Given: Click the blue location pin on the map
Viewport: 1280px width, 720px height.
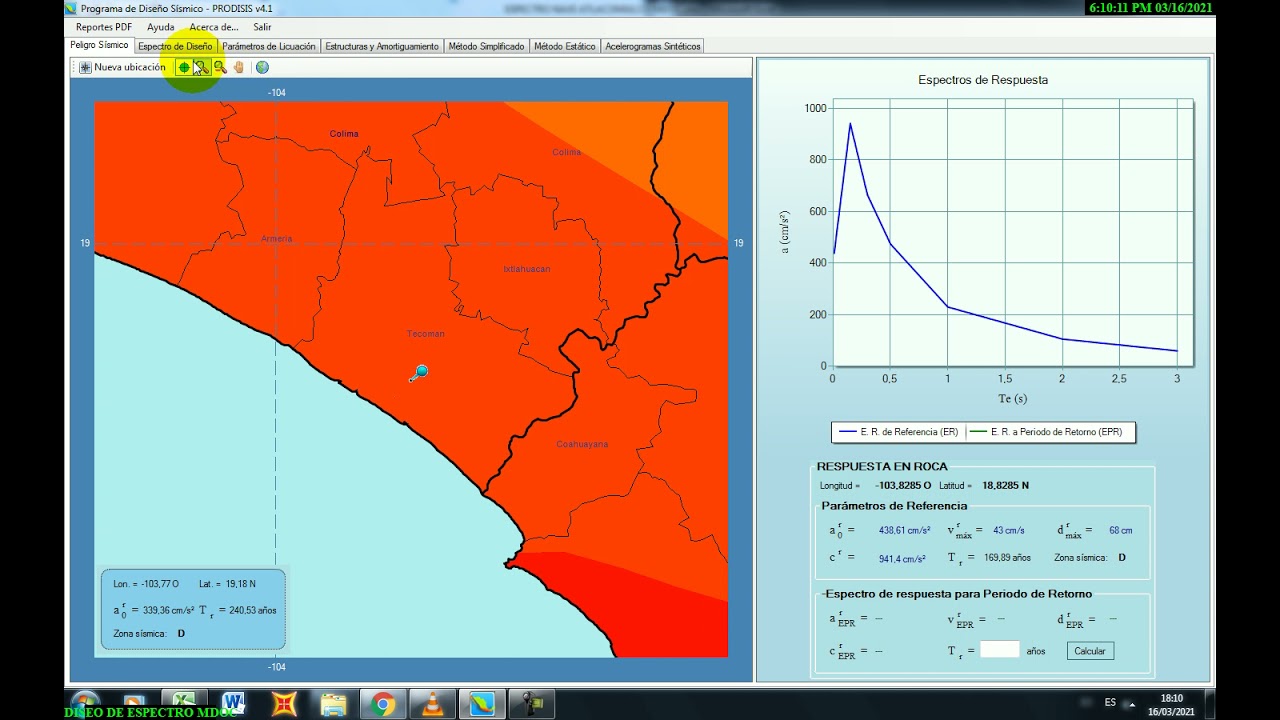Looking at the screenshot, I should point(419,374).
